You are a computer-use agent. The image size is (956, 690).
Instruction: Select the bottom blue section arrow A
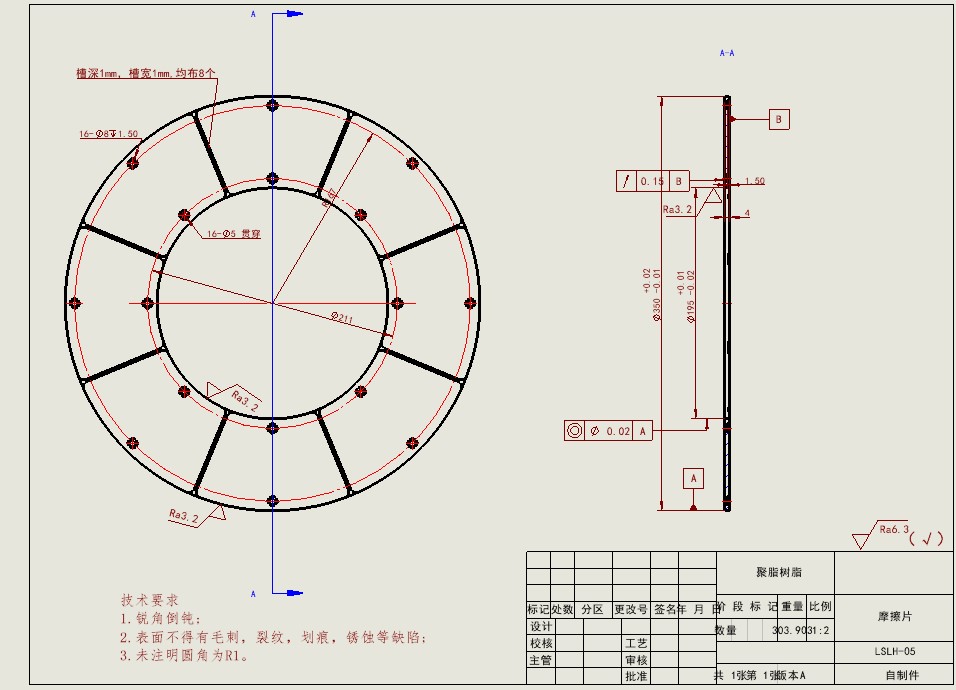(287, 593)
